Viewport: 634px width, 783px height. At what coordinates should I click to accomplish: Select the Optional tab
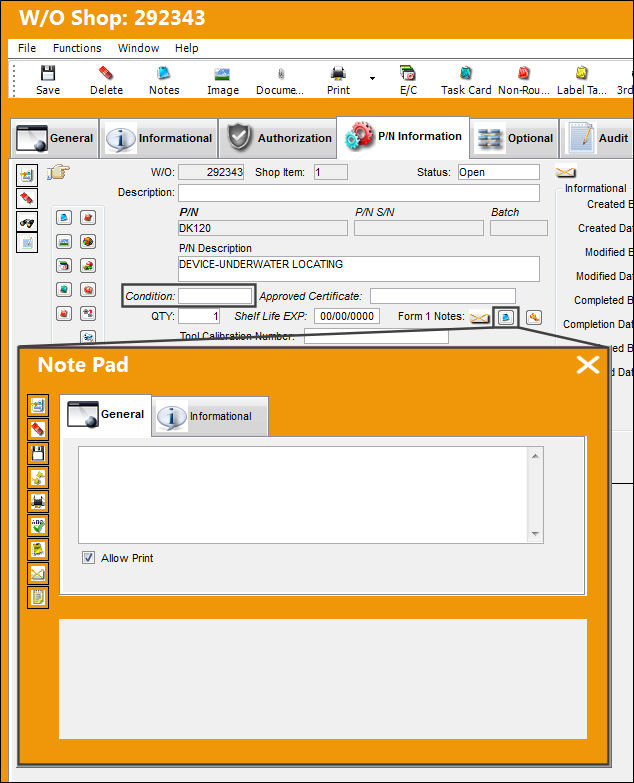(x=514, y=138)
